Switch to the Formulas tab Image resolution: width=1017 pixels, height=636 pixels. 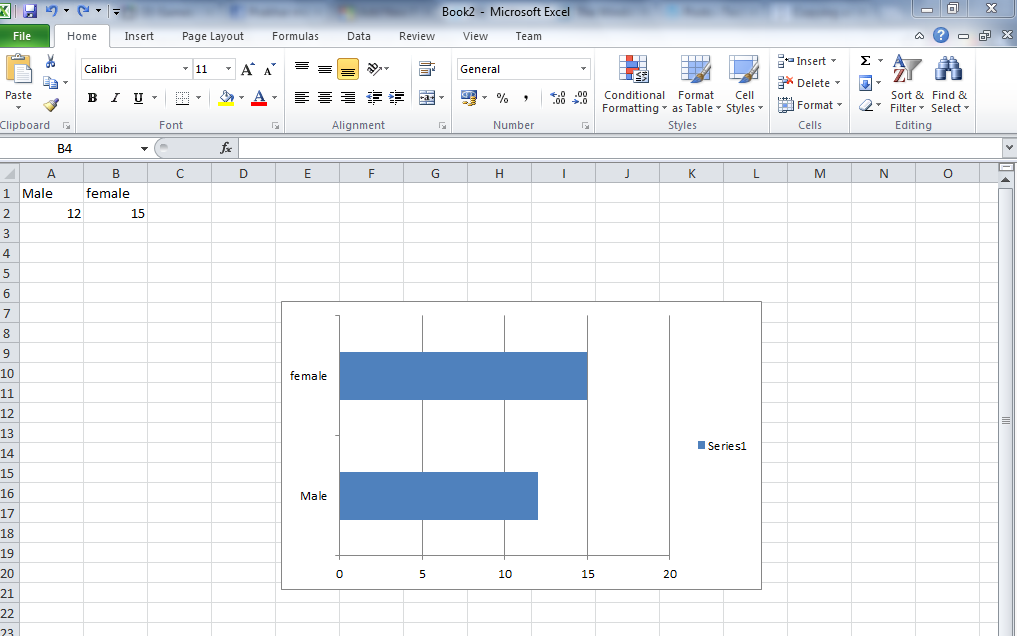coord(295,36)
